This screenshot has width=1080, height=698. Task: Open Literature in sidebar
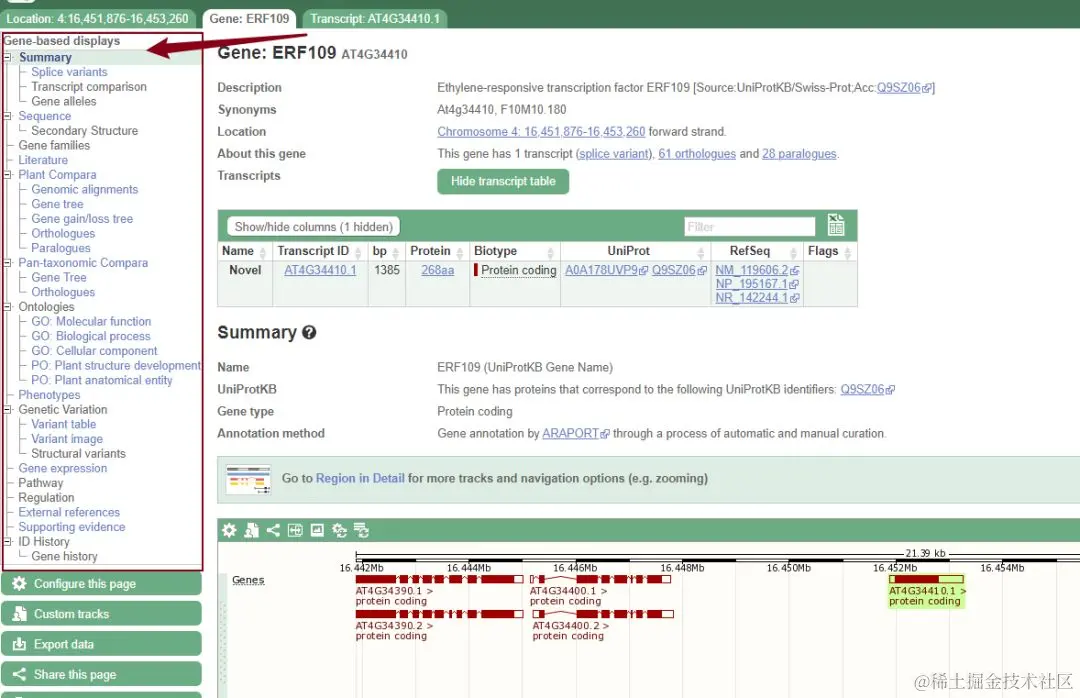pyautogui.click(x=43, y=160)
